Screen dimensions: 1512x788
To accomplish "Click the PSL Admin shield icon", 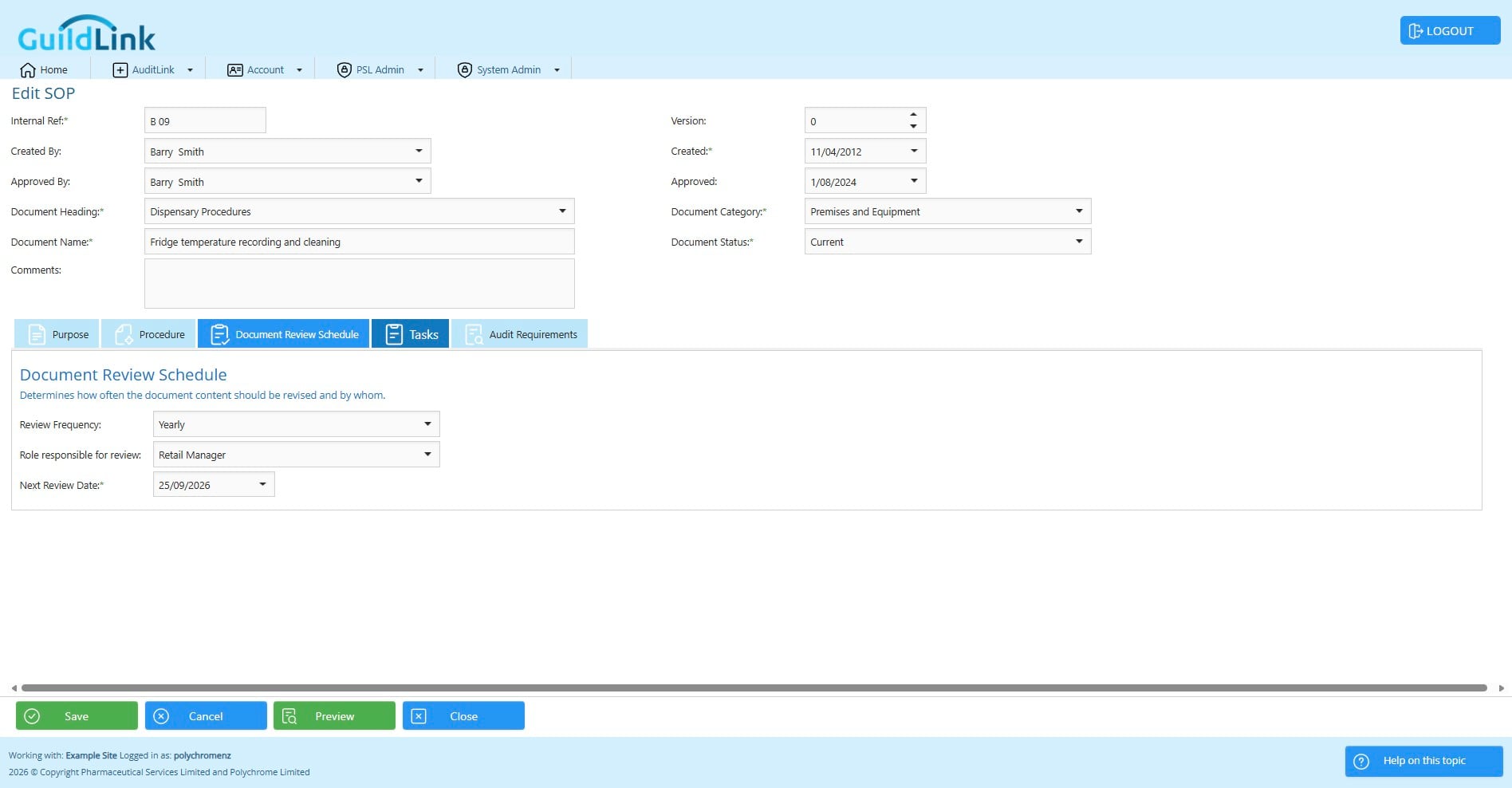I will click(x=345, y=70).
